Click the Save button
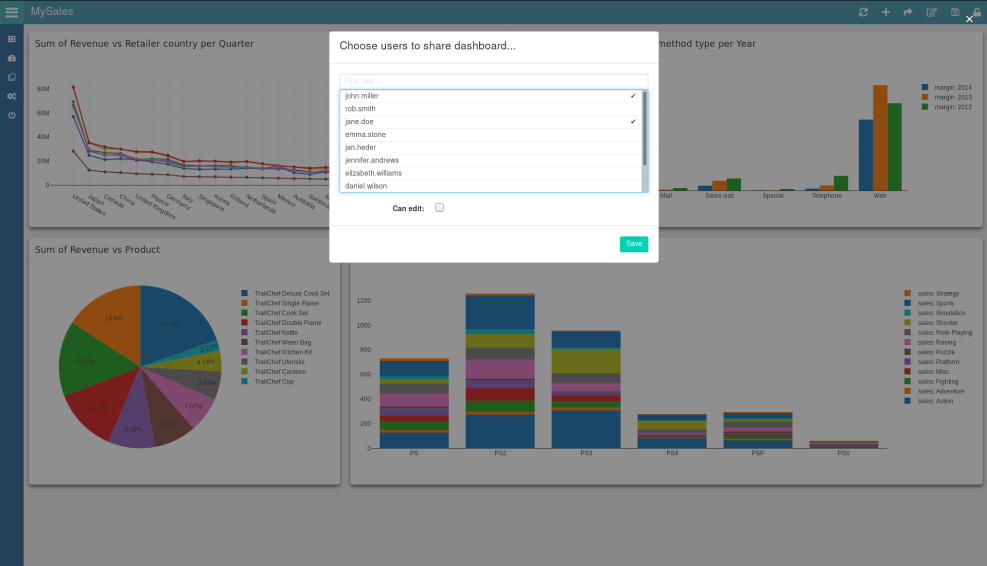The height and width of the screenshot is (566, 987). [633, 244]
